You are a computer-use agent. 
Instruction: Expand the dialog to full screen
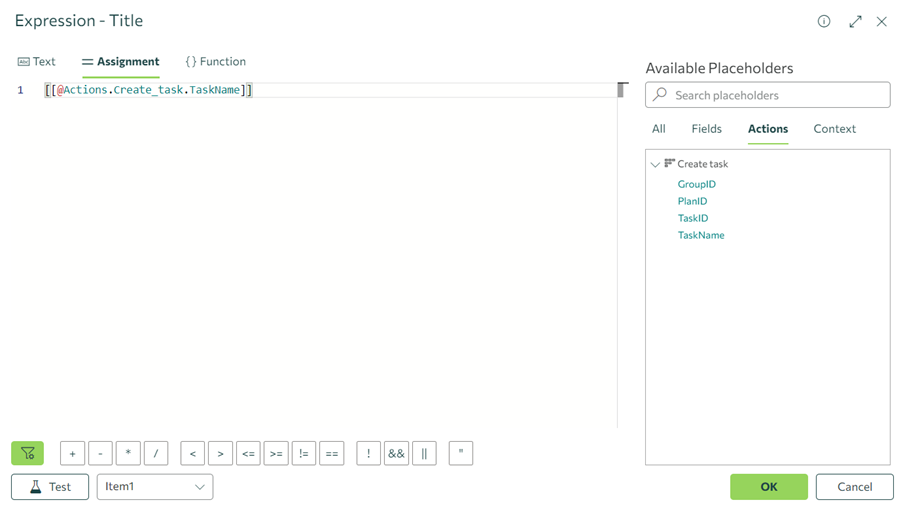point(855,21)
